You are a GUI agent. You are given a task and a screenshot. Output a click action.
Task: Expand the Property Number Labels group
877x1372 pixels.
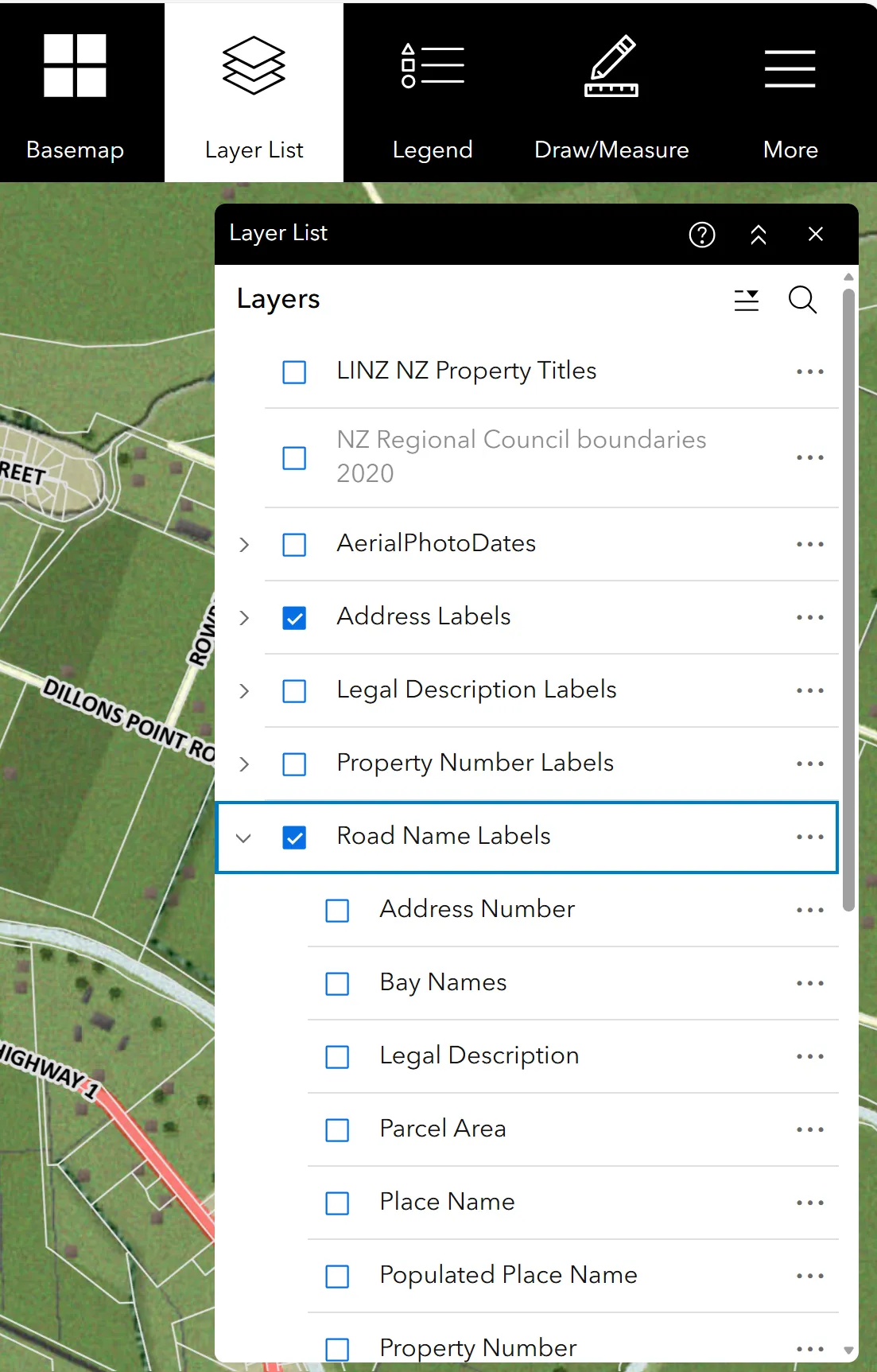pyautogui.click(x=244, y=764)
